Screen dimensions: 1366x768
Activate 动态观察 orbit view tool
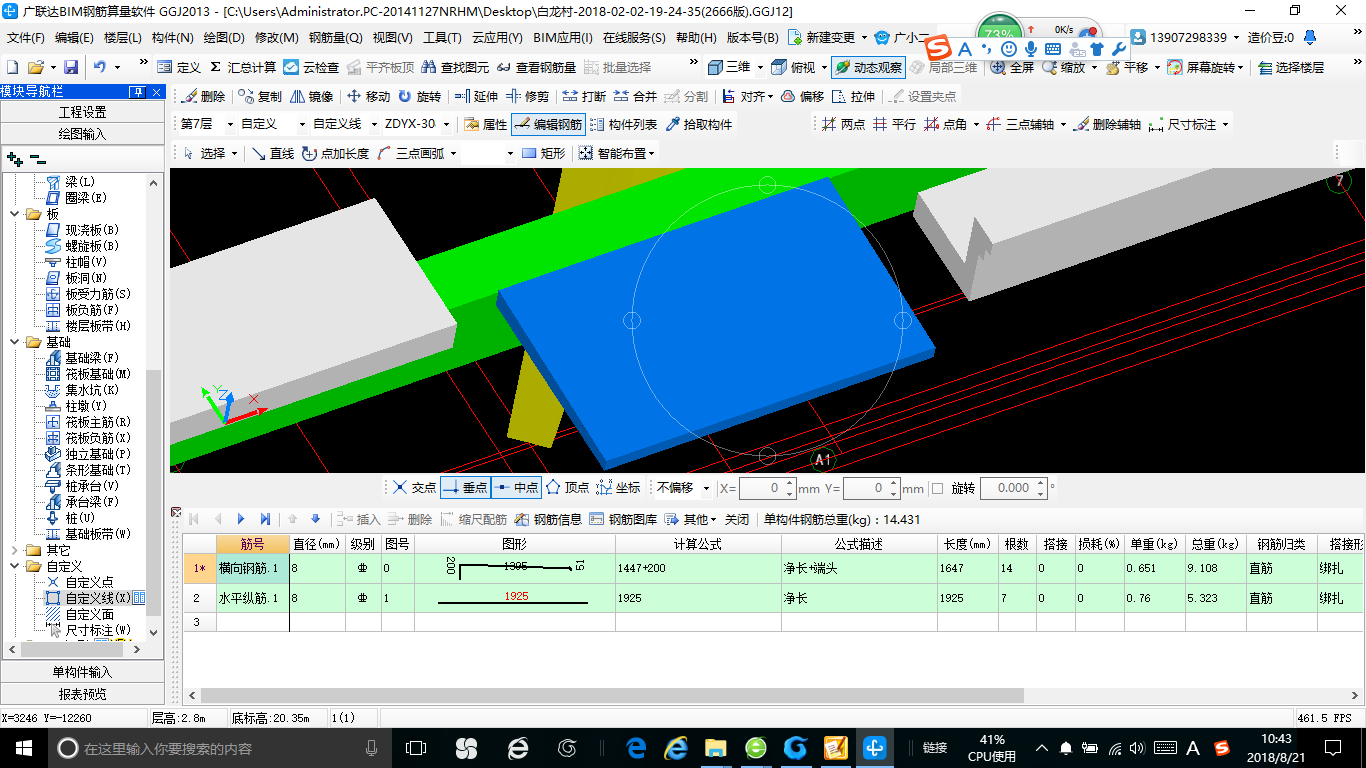868,67
